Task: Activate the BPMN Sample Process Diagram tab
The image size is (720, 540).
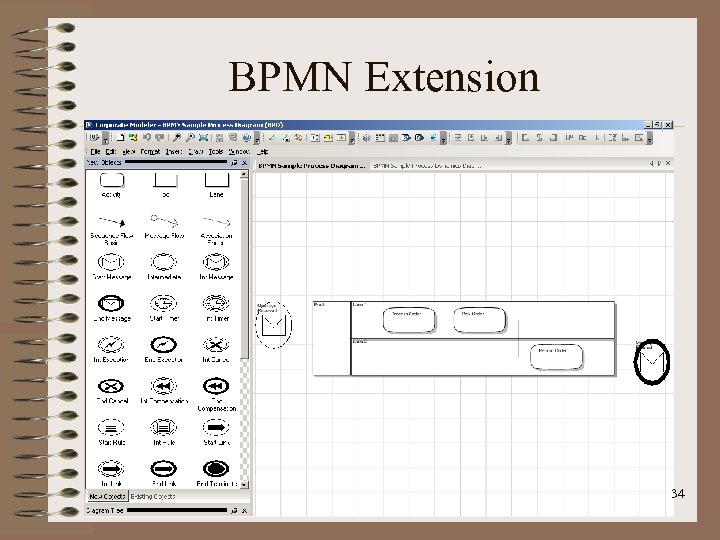Action: pos(311,165)
